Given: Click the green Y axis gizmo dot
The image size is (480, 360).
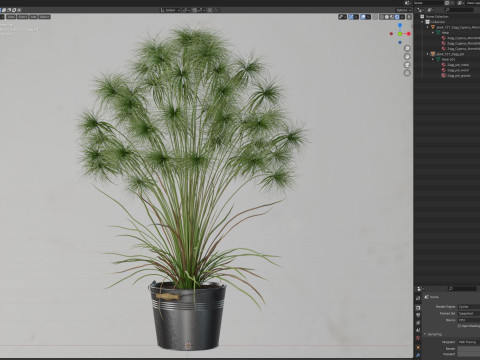Looking at the screenshot, I should [400, 34].
